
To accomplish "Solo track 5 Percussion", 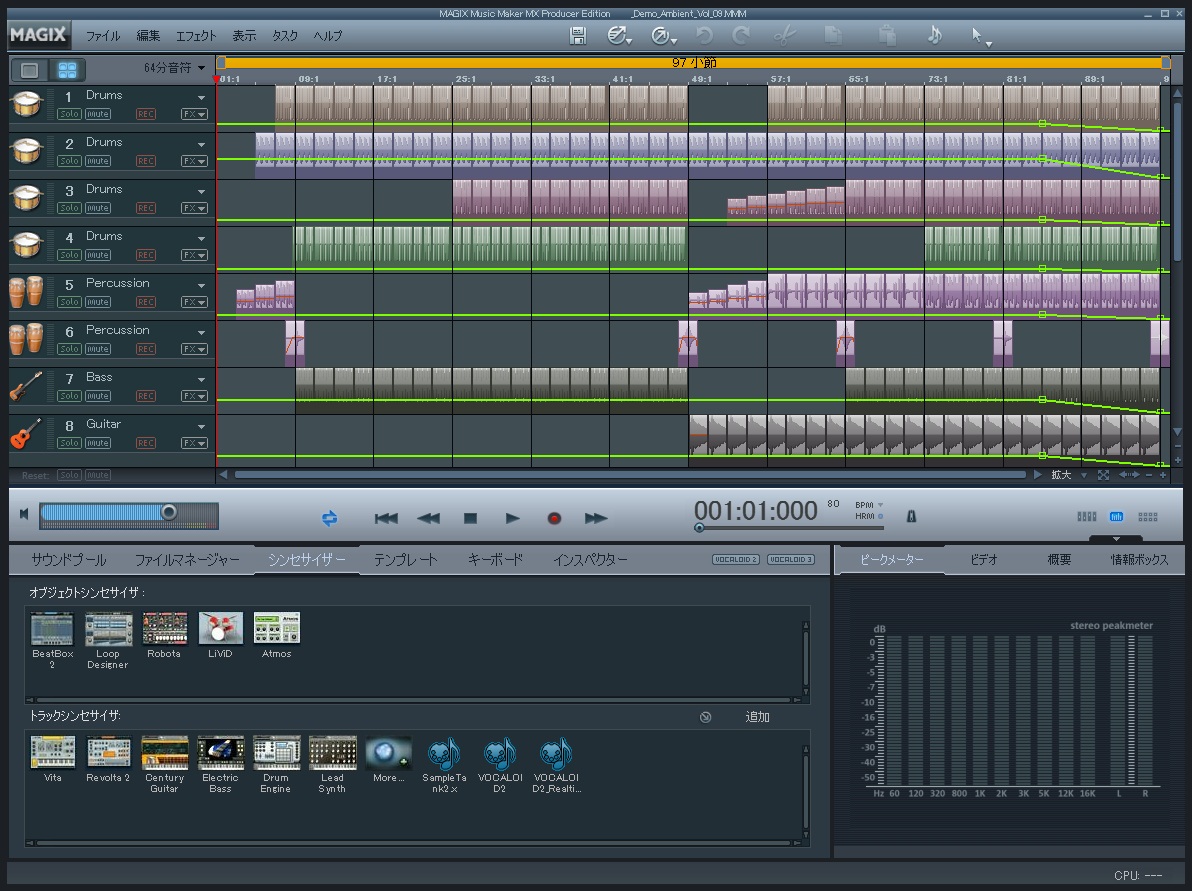I will pos(69,302).
